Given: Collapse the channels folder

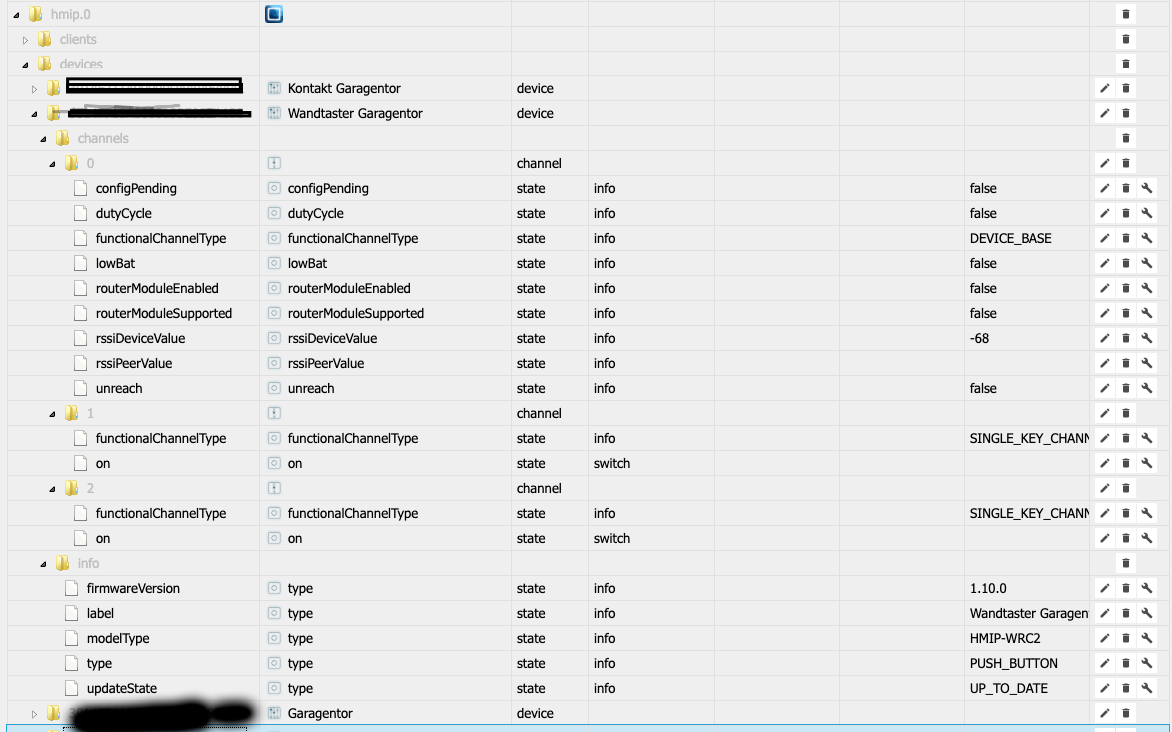Looking at the screenshot, I should [43, 139].
